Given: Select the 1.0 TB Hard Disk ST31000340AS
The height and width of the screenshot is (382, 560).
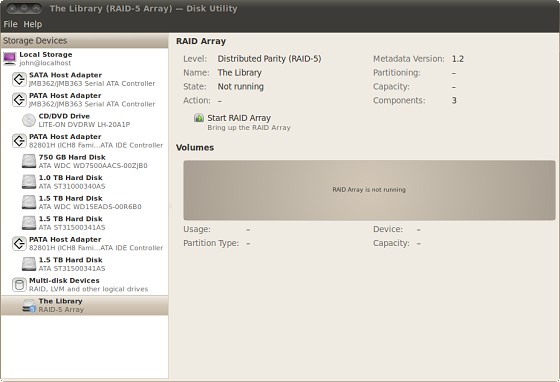Looking at the screenshot, I should (84, 182).
